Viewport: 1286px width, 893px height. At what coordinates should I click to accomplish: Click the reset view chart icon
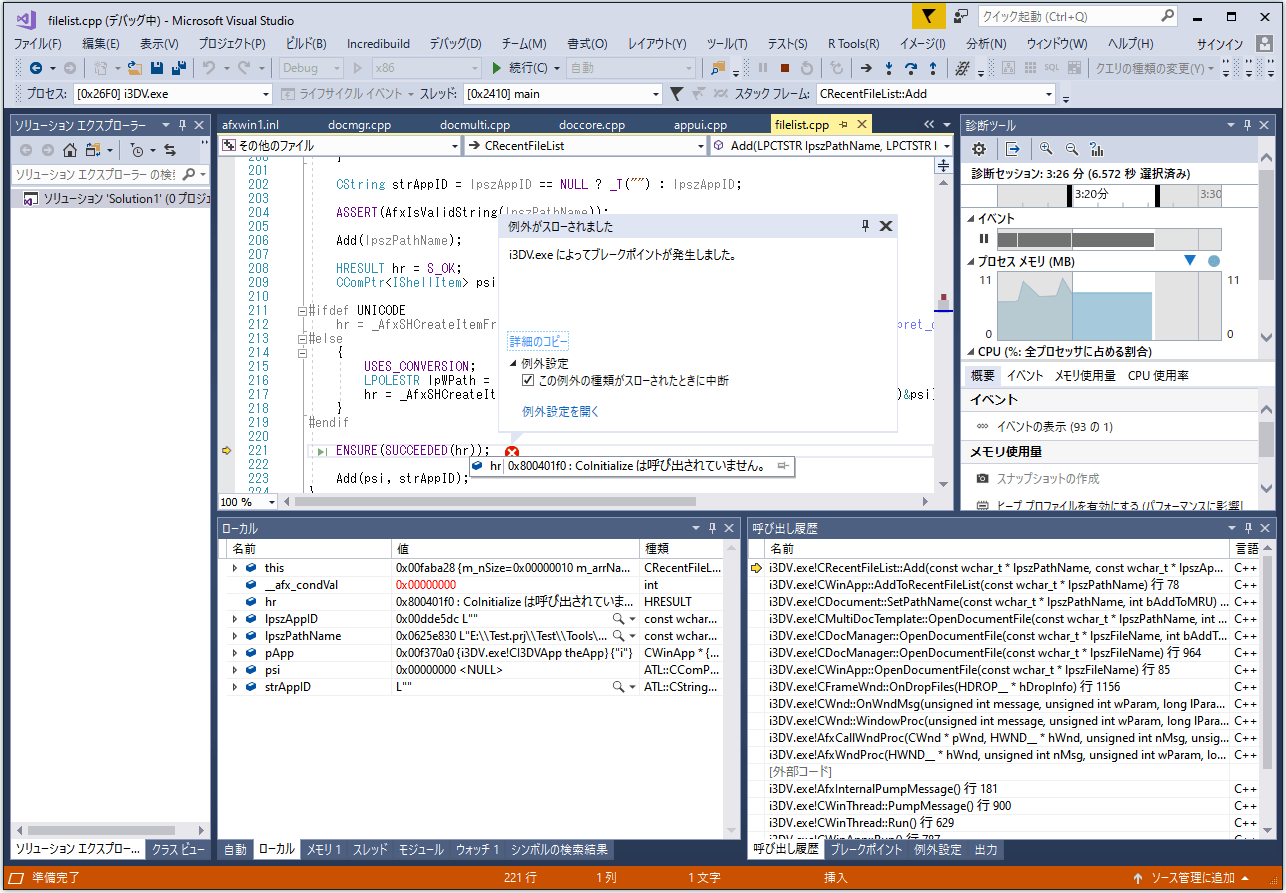point(1097,149)
